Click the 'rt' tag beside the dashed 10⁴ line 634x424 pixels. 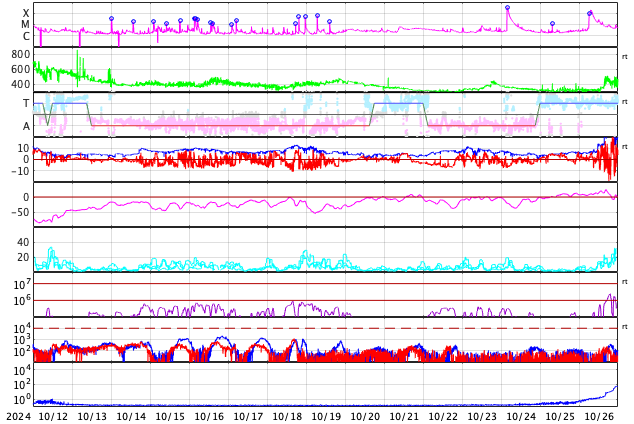625,327
